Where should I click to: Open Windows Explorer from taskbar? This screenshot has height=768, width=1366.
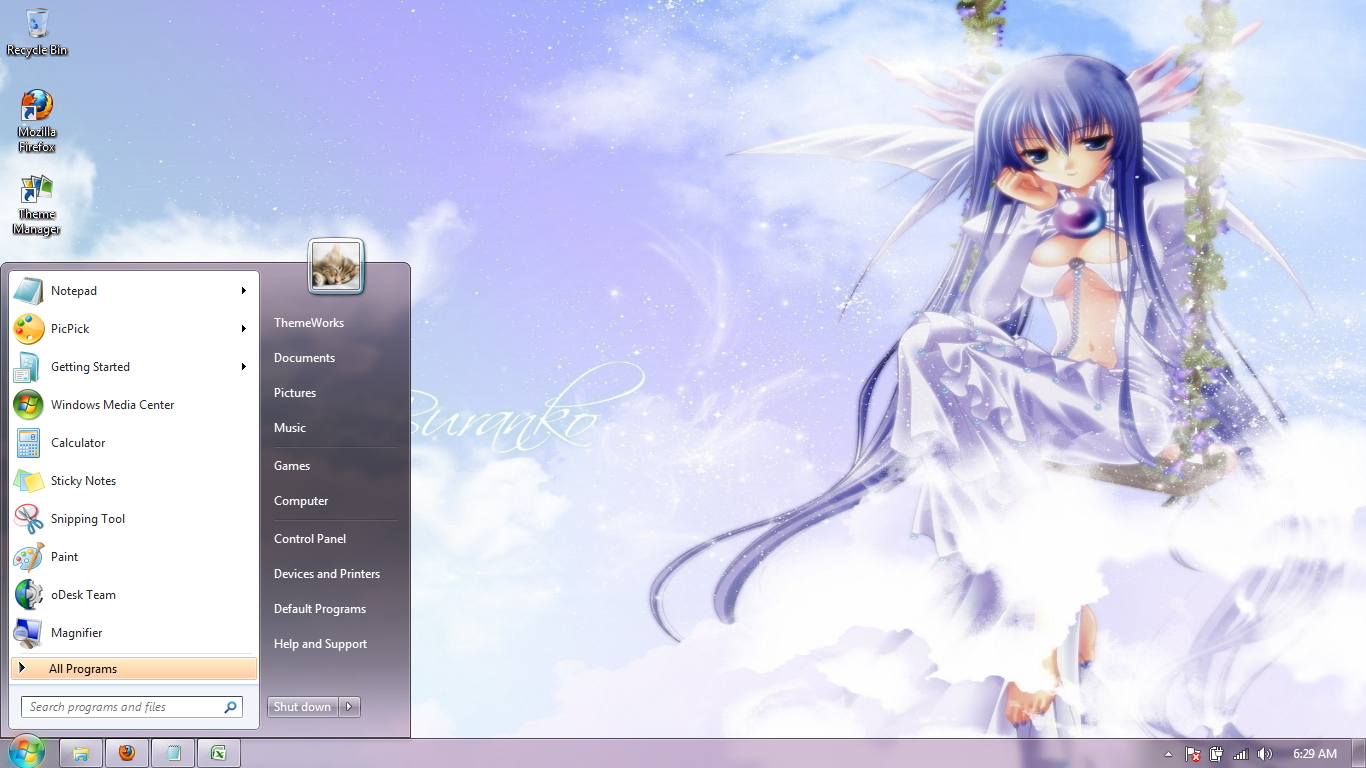81,753
